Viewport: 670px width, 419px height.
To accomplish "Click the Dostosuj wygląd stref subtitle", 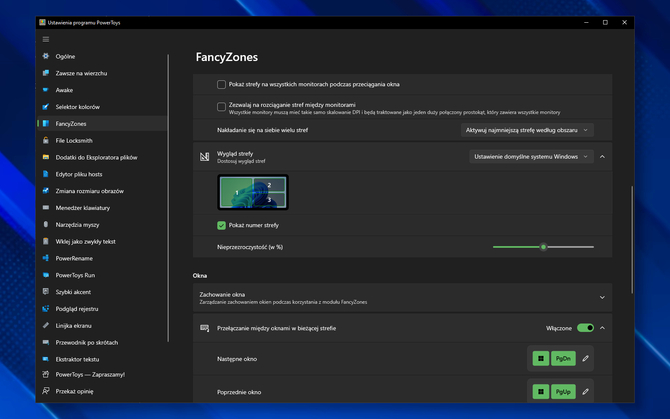I will (241, 161).
